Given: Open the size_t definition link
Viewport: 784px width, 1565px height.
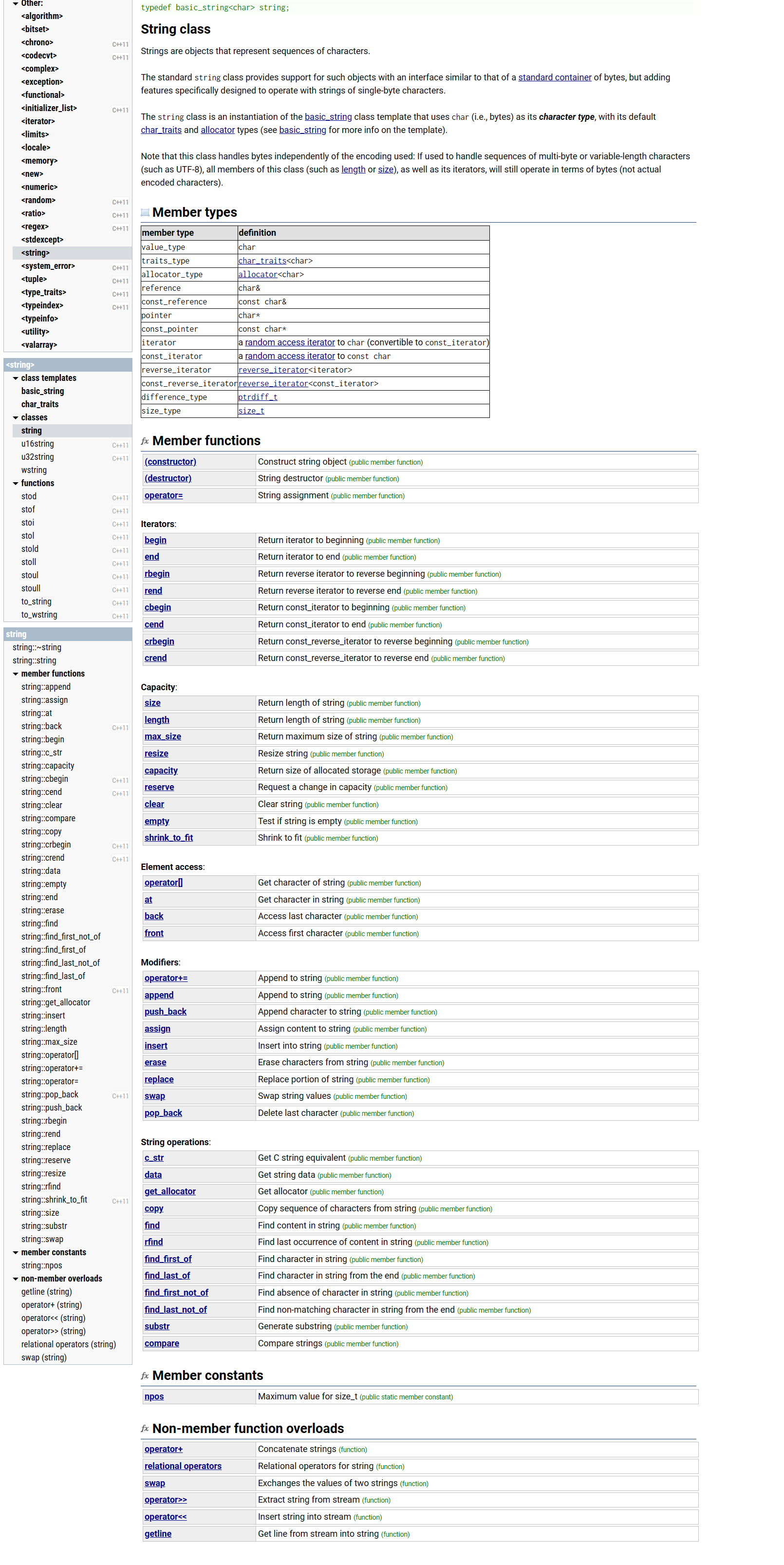Looking at the screenshot, I should 251,411.
